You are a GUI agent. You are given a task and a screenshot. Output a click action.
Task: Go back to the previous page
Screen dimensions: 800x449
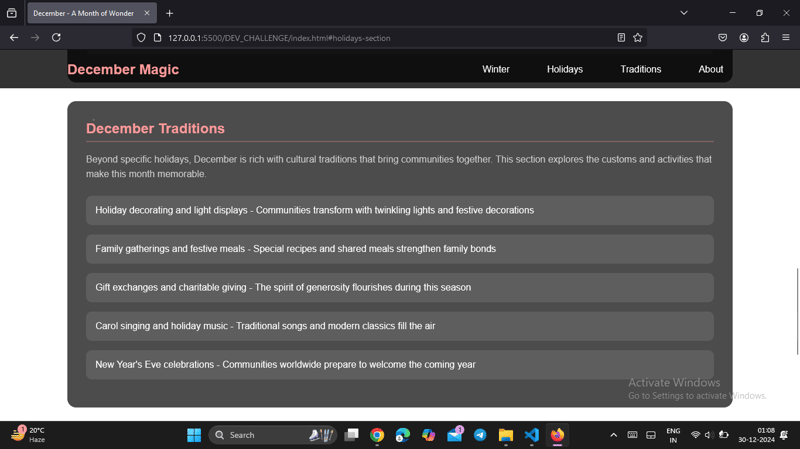pyautogui.click(x=14, y=38)
